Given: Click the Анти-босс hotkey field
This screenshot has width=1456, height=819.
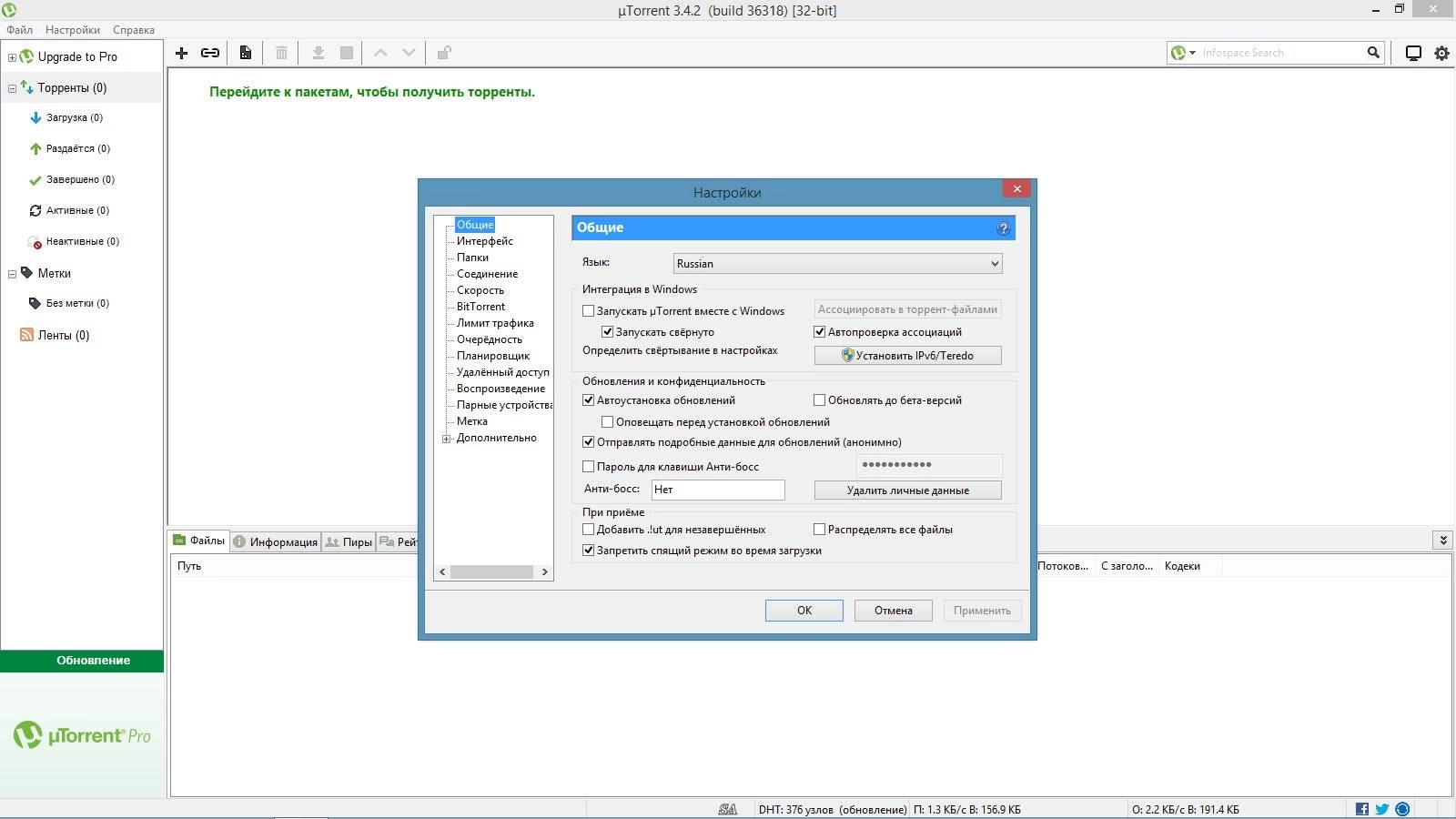Looking at the screenshot, I should (718, 490).
